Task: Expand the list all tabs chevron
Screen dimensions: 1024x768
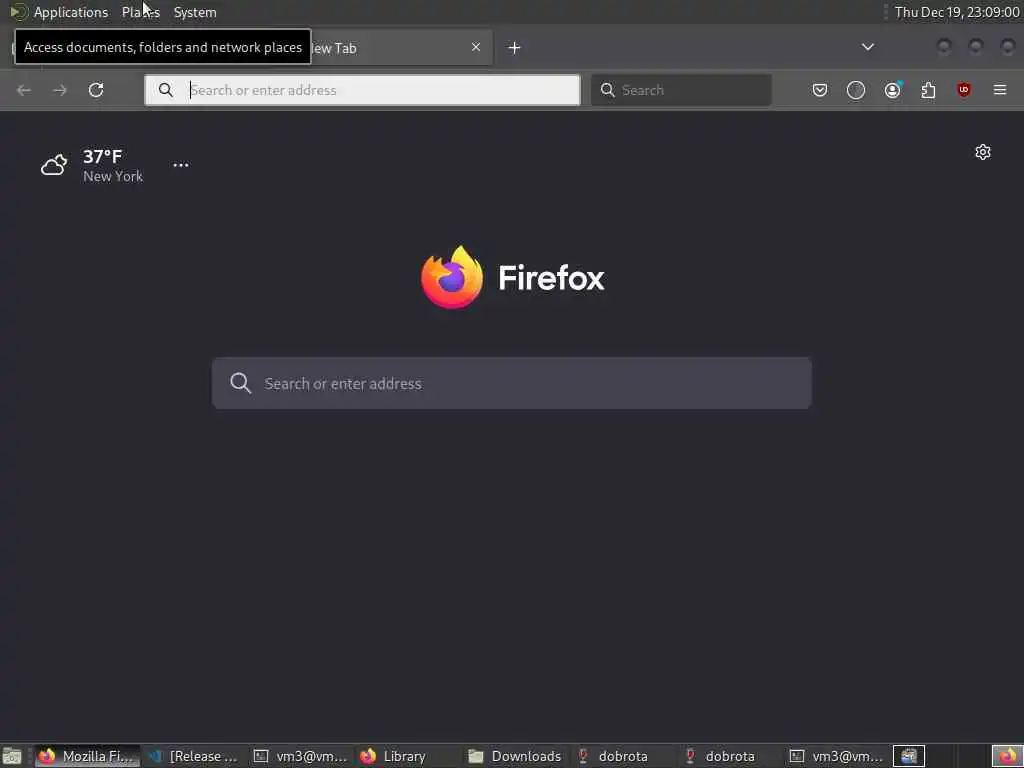Action: (x=867, y=47)
